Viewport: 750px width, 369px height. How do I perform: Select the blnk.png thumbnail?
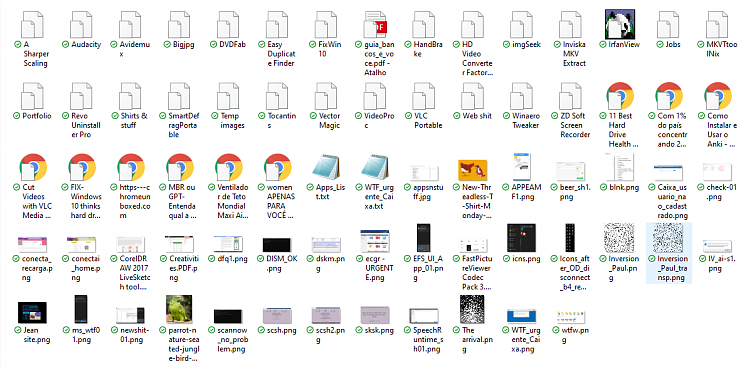[619, 168]
